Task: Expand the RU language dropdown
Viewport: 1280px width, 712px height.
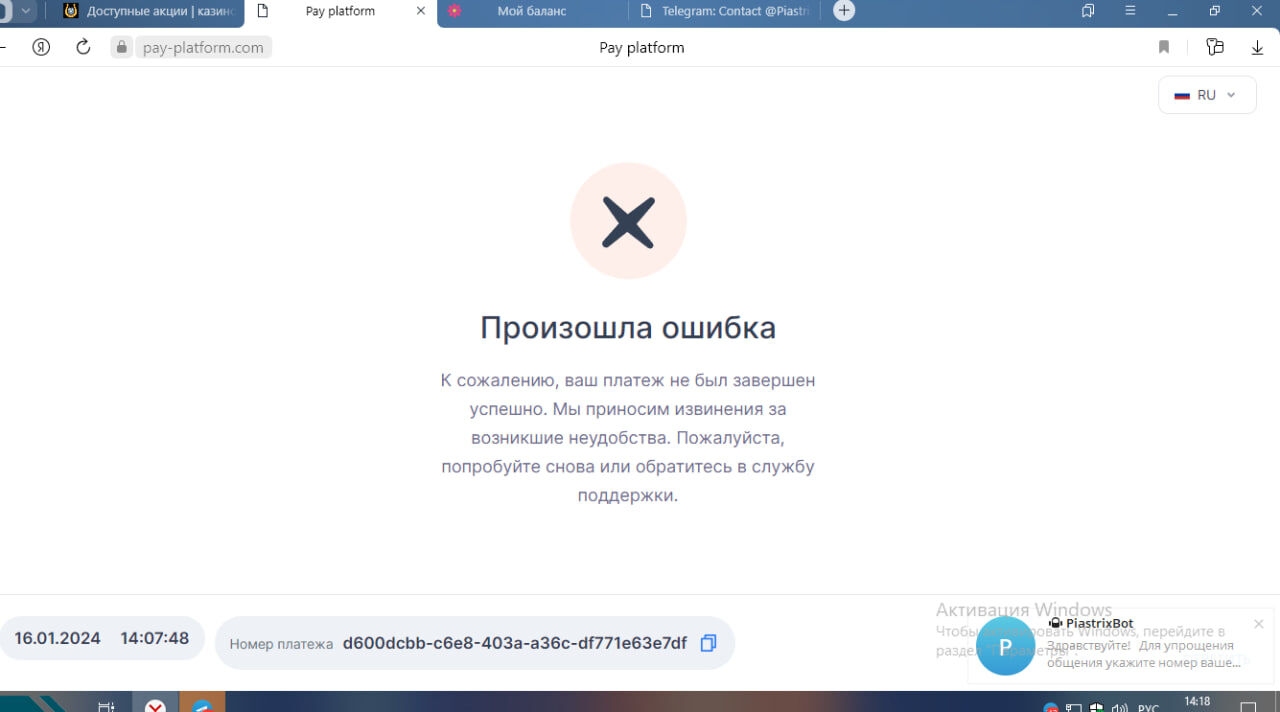Action: coord(1207,95)
